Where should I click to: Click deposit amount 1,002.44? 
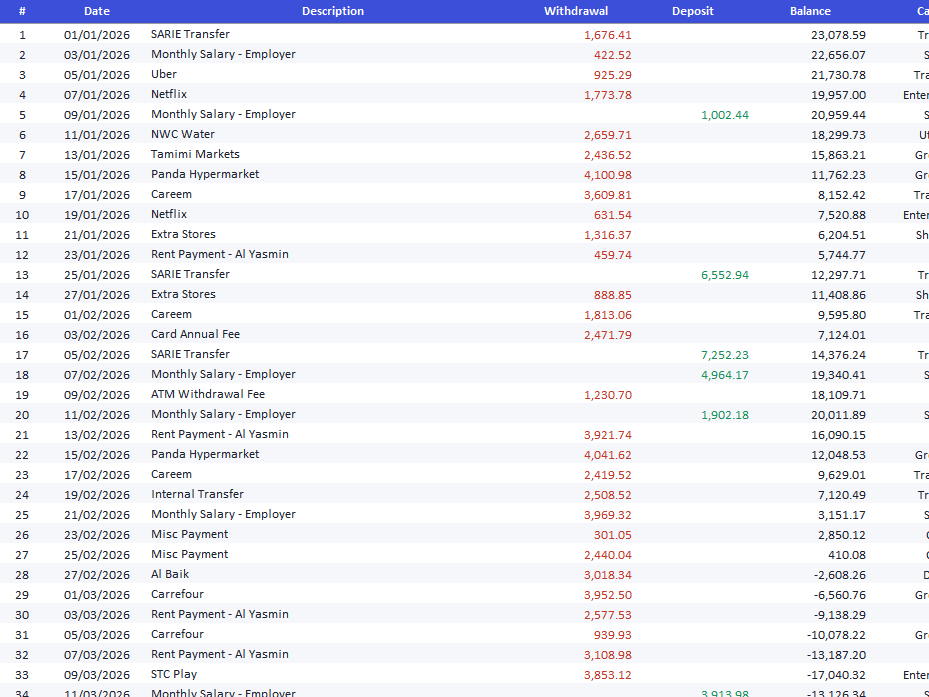[x=725, y=115]
